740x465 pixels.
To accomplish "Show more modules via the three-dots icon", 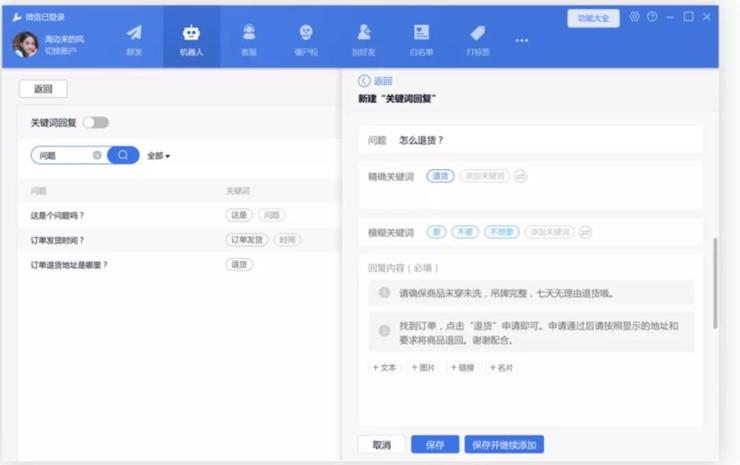I will (x=521, y=41).
